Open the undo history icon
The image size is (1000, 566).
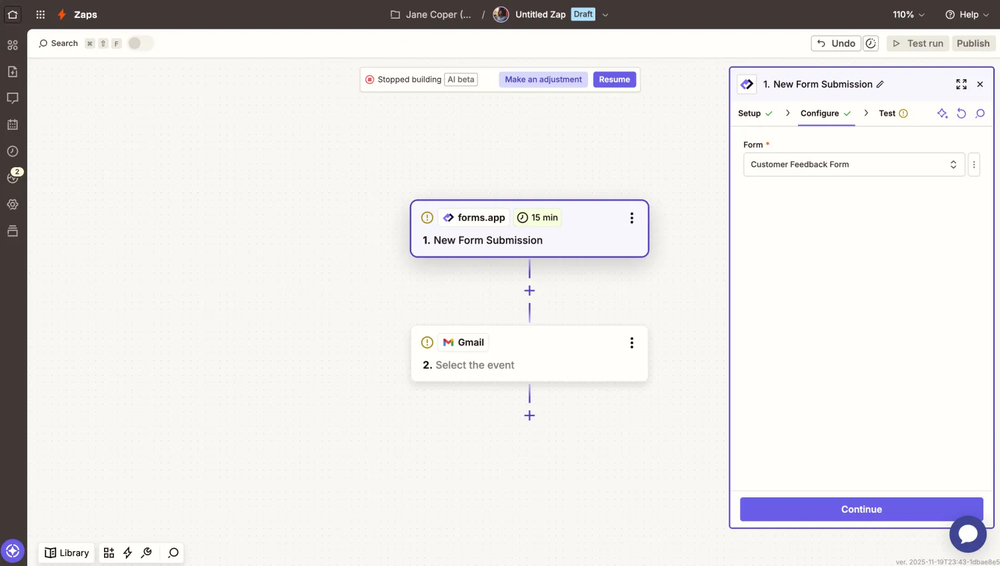871,43
